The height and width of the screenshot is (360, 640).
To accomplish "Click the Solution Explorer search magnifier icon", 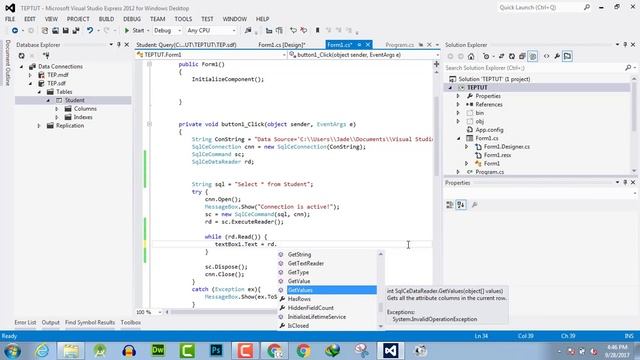I will coord(628,68).
